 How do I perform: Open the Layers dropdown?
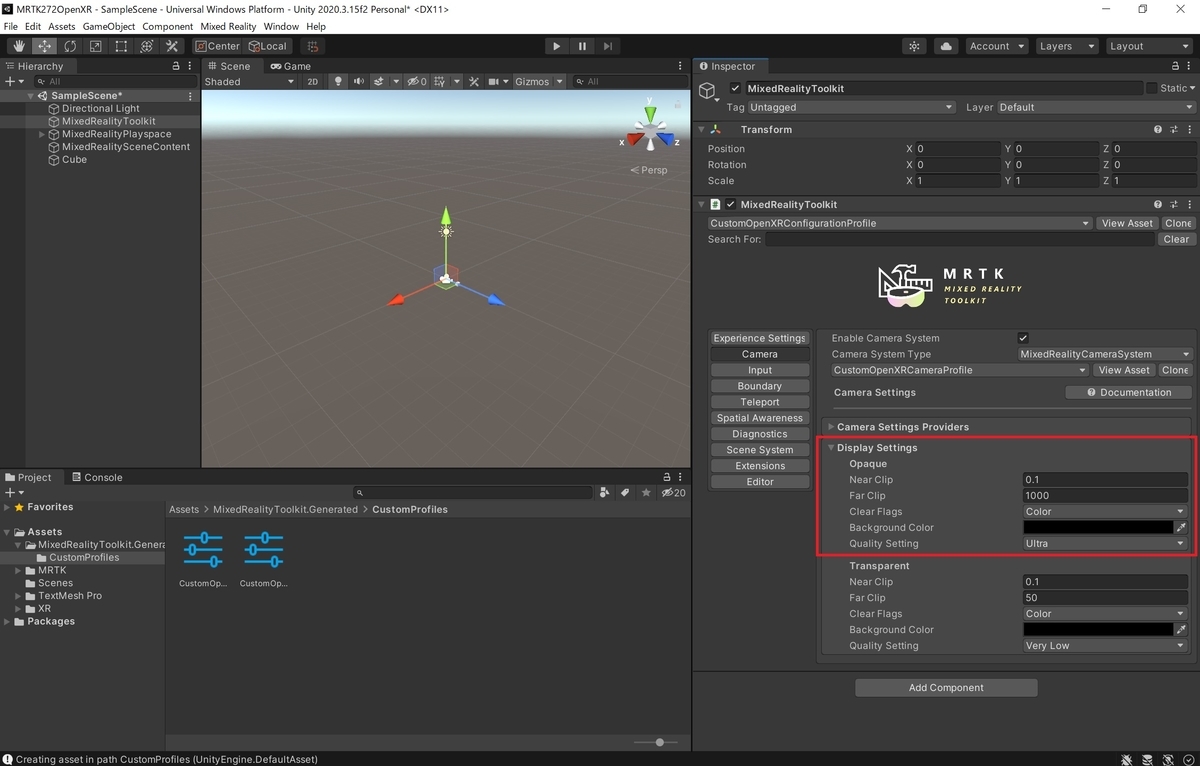(x=1065, y=46)
